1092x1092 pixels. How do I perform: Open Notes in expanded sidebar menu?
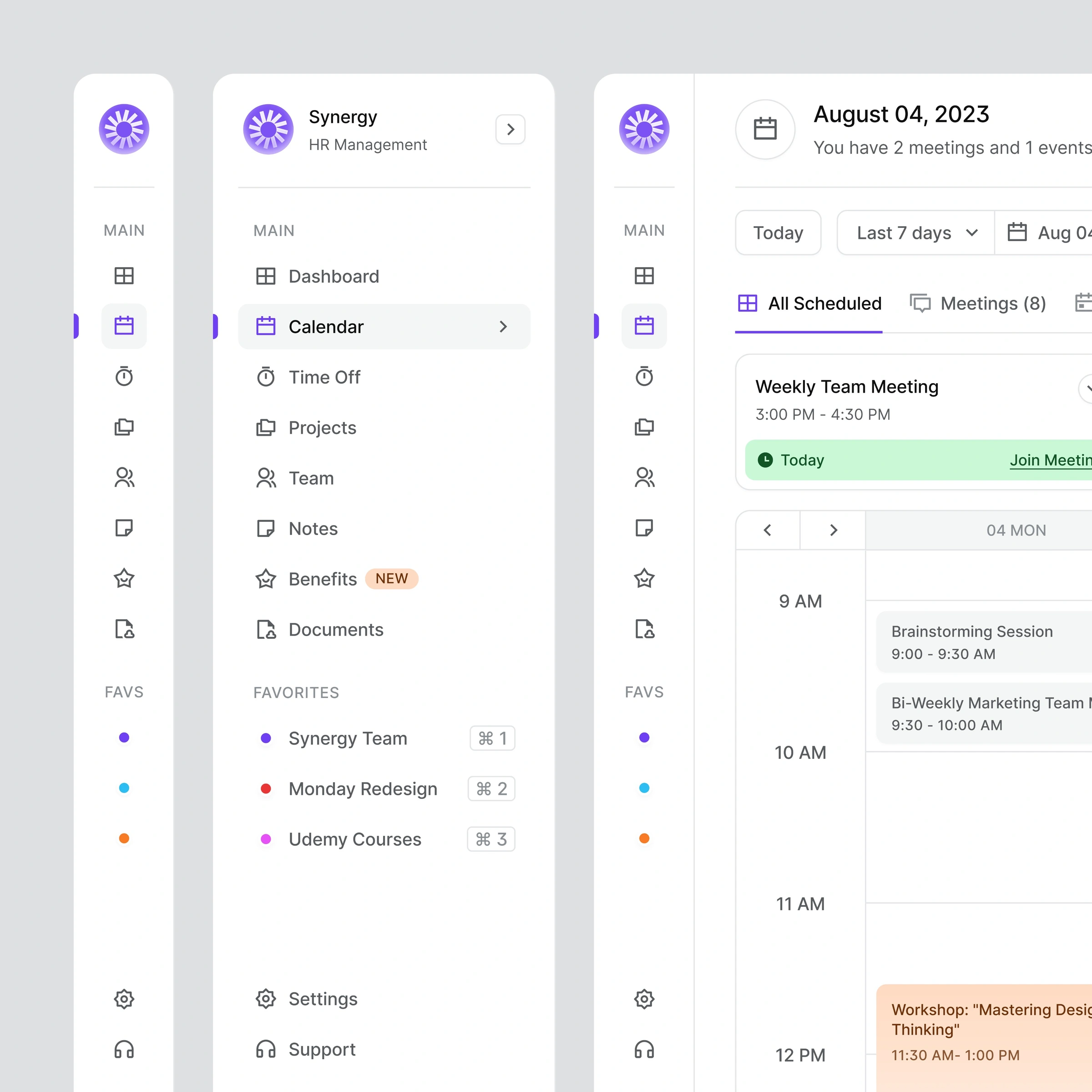[x=384, y=528]
